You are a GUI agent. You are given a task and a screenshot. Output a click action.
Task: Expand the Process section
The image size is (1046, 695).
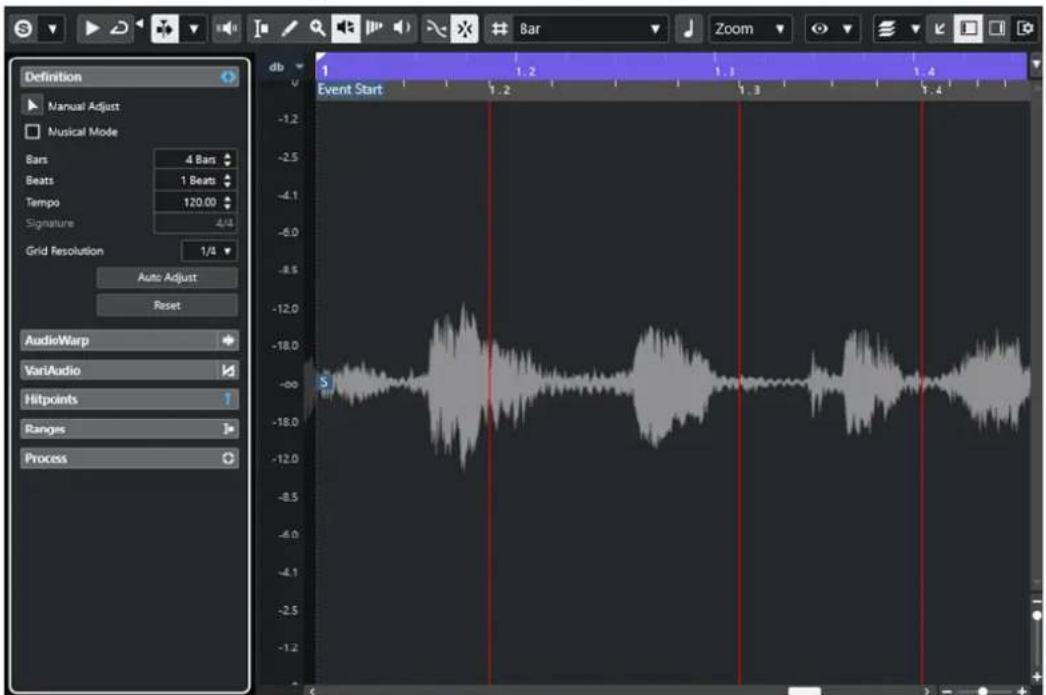129,458
